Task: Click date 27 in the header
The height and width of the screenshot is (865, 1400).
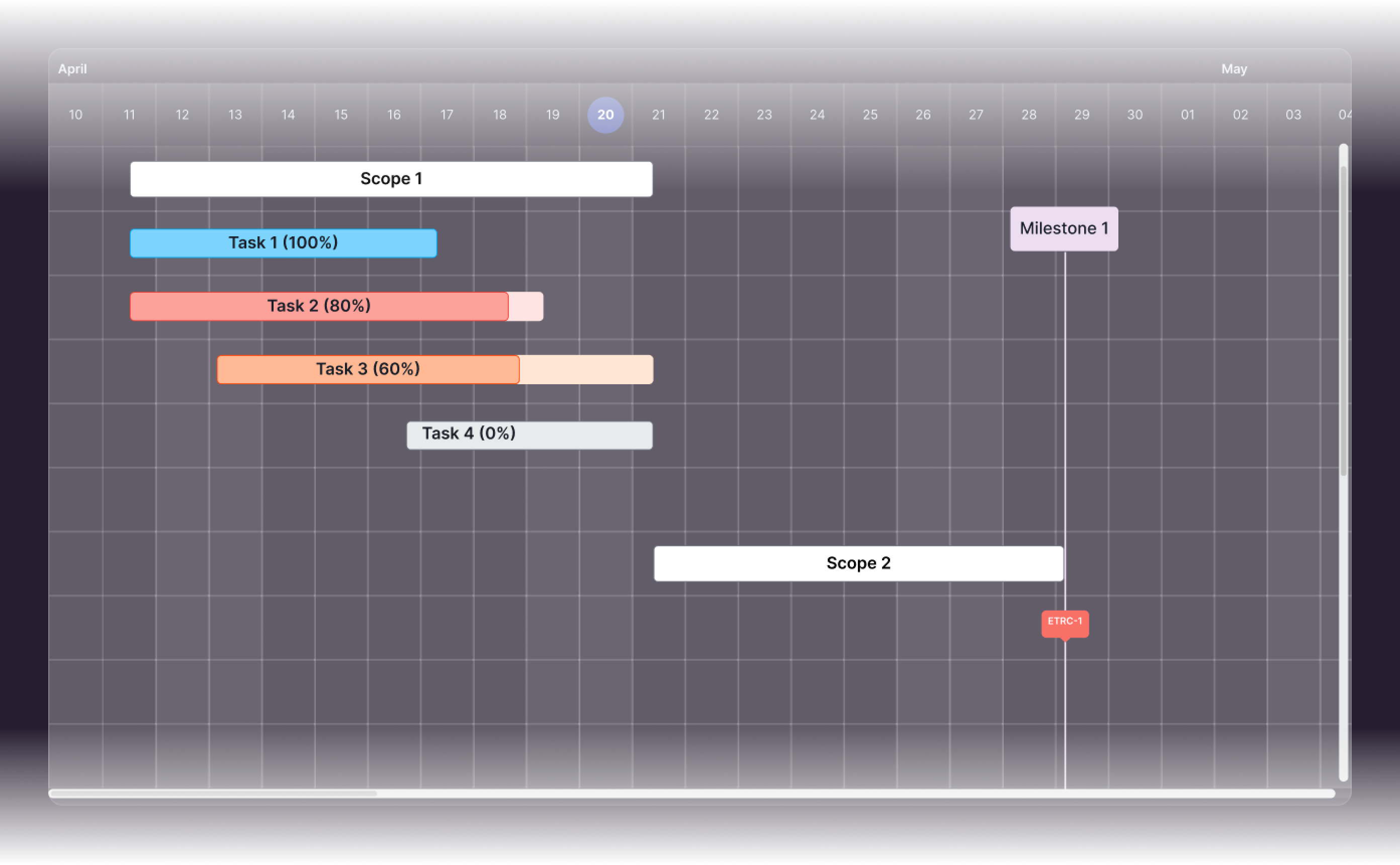Action: tap(976, 115)
